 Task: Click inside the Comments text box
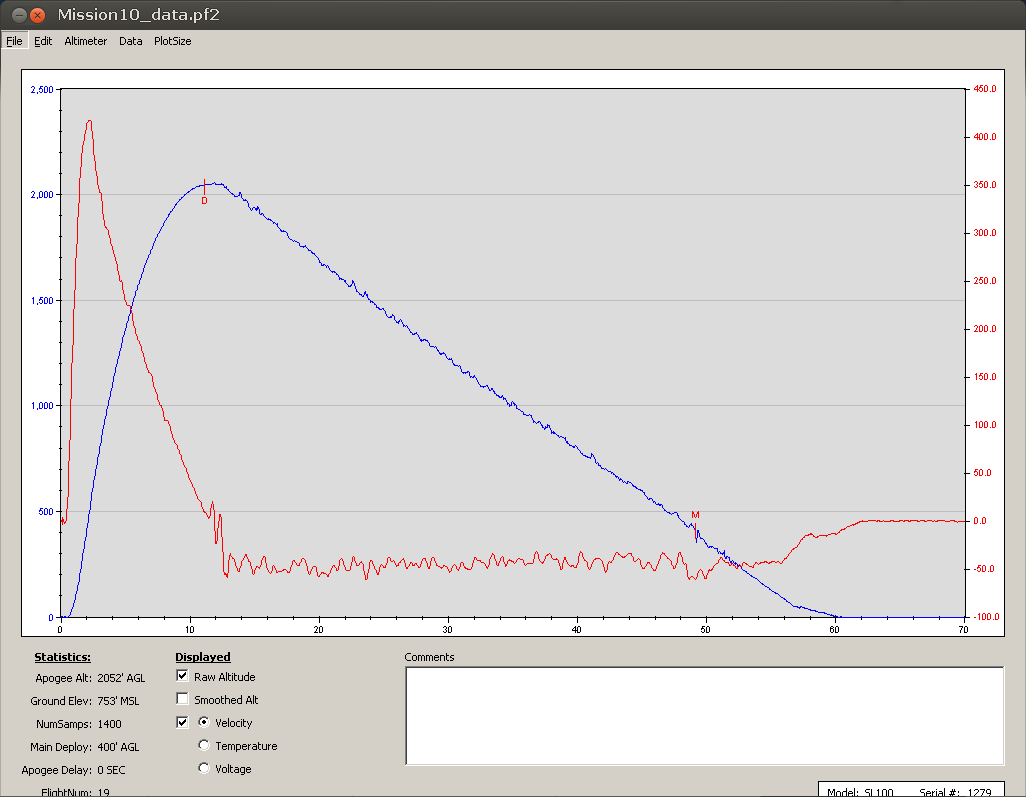705,715
